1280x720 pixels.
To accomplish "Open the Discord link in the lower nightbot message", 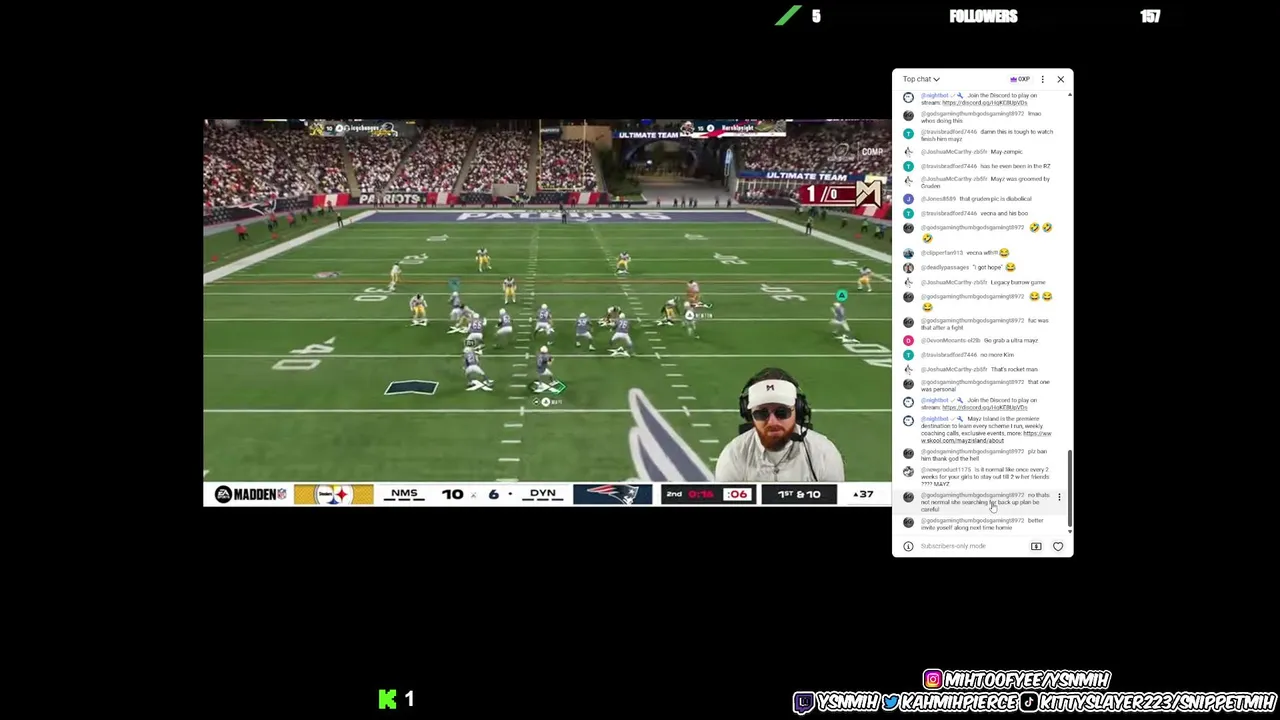I will tap(984, 407).
